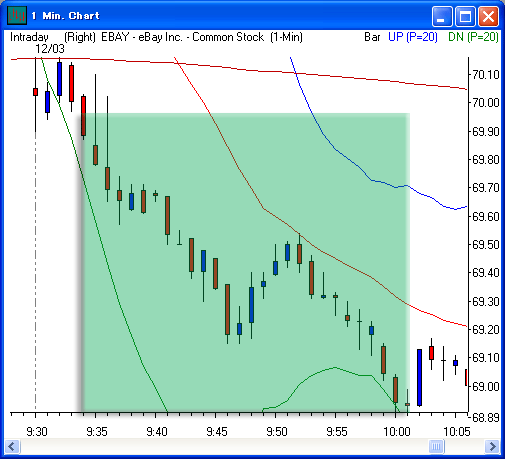Click the 10:00 time axis label
The height and width of the screenshot is (459, 505).
pos(397,432)
